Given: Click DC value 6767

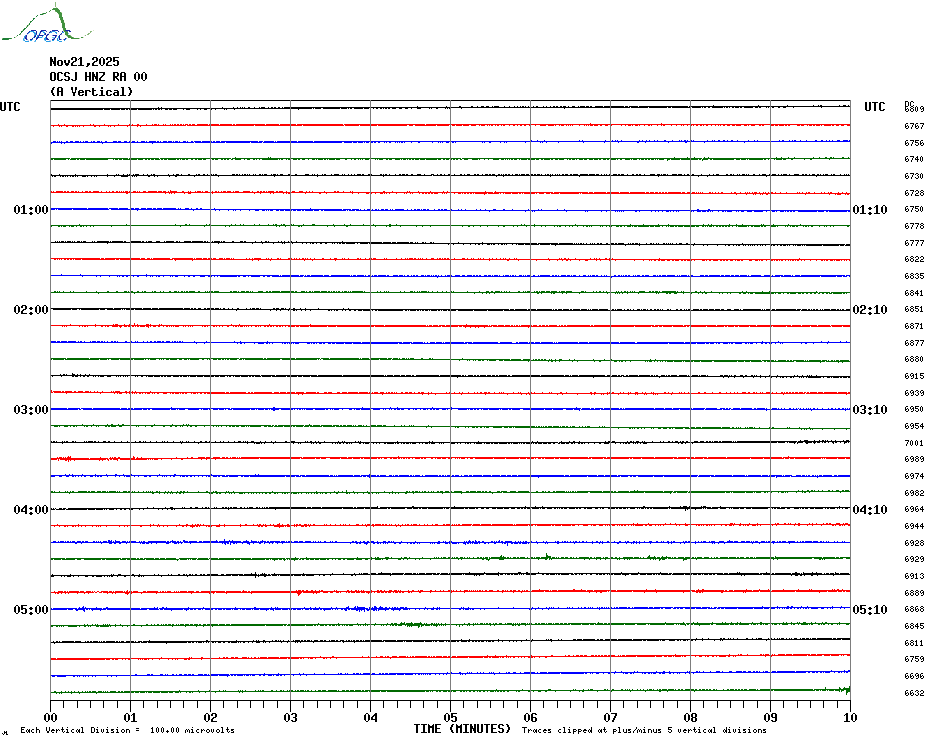Looking at the screenshot, I should pyautogui.click(x=914, y=126).
